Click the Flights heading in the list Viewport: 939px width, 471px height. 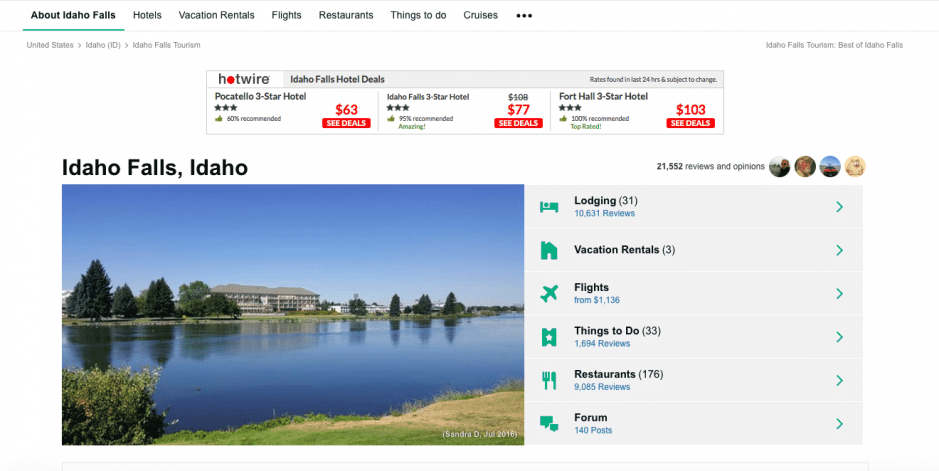[591, 287]
